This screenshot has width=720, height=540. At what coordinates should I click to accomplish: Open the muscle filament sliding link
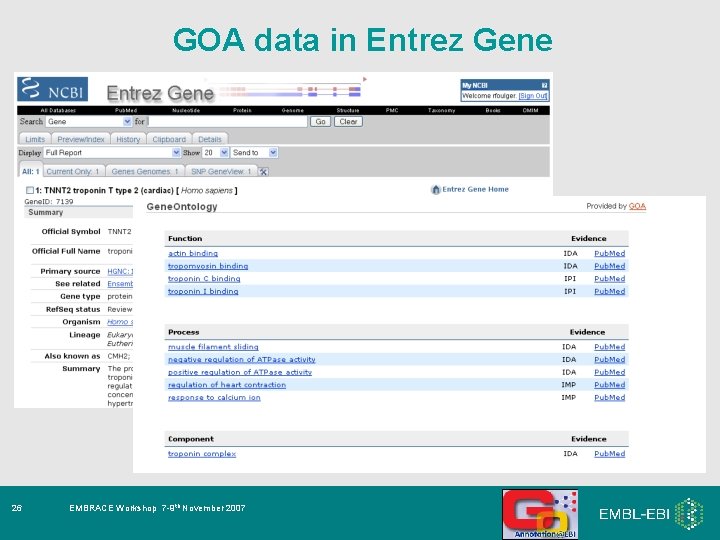(x=213, y=347)
